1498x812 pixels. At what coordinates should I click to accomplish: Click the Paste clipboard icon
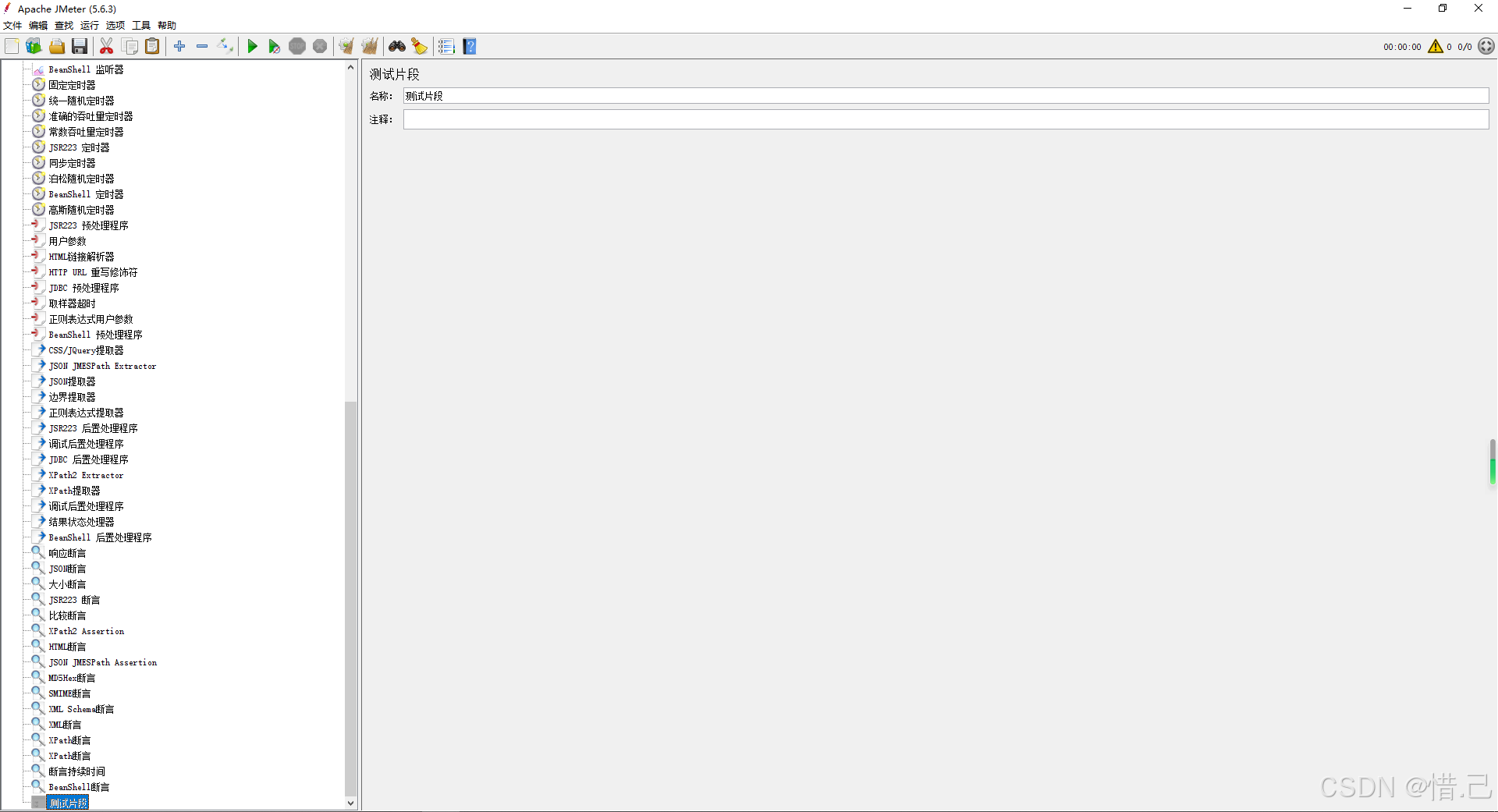(x=152, y=47)
